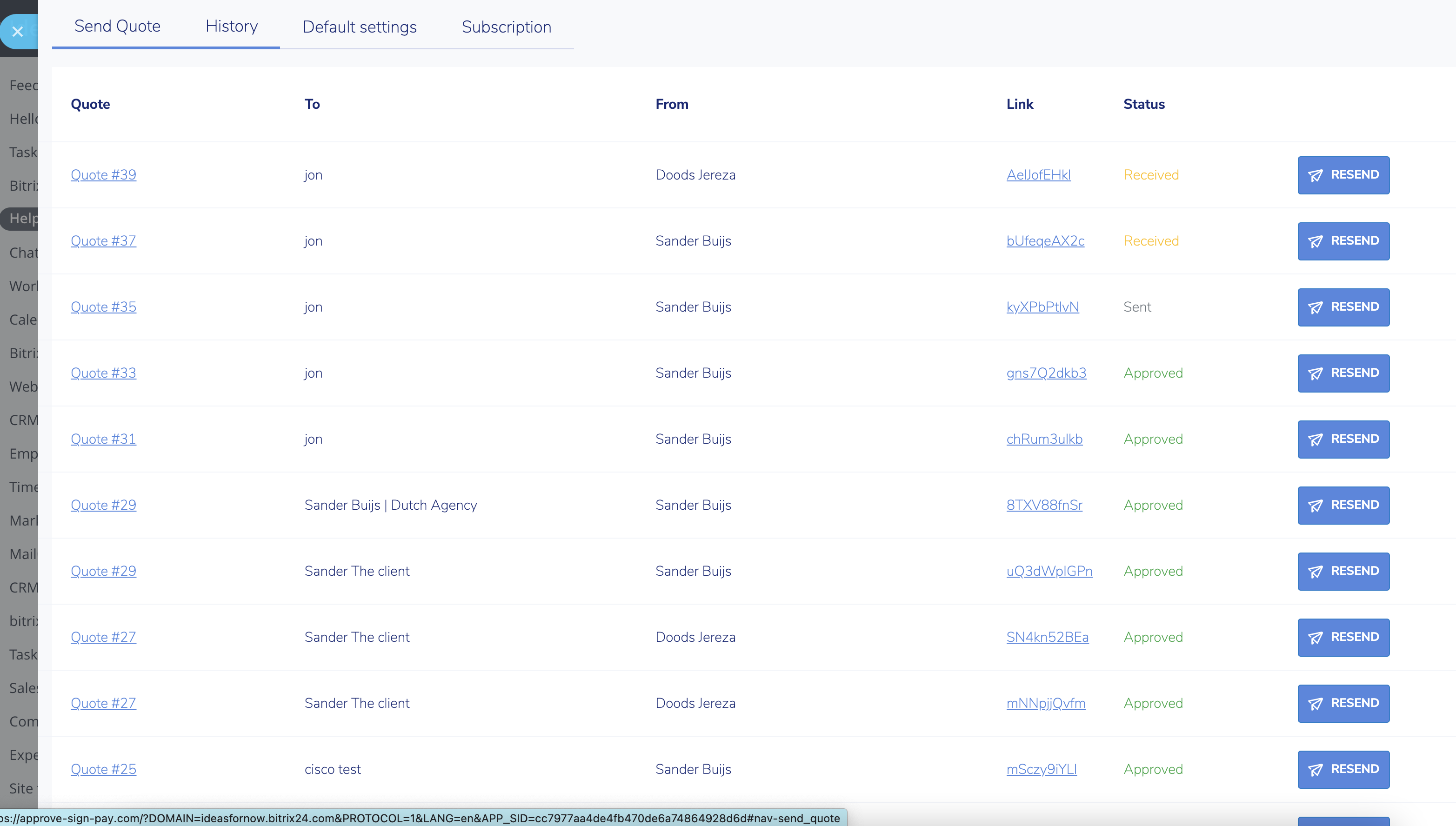
Task: Open the Default settings tab
Action: (359, 27)
